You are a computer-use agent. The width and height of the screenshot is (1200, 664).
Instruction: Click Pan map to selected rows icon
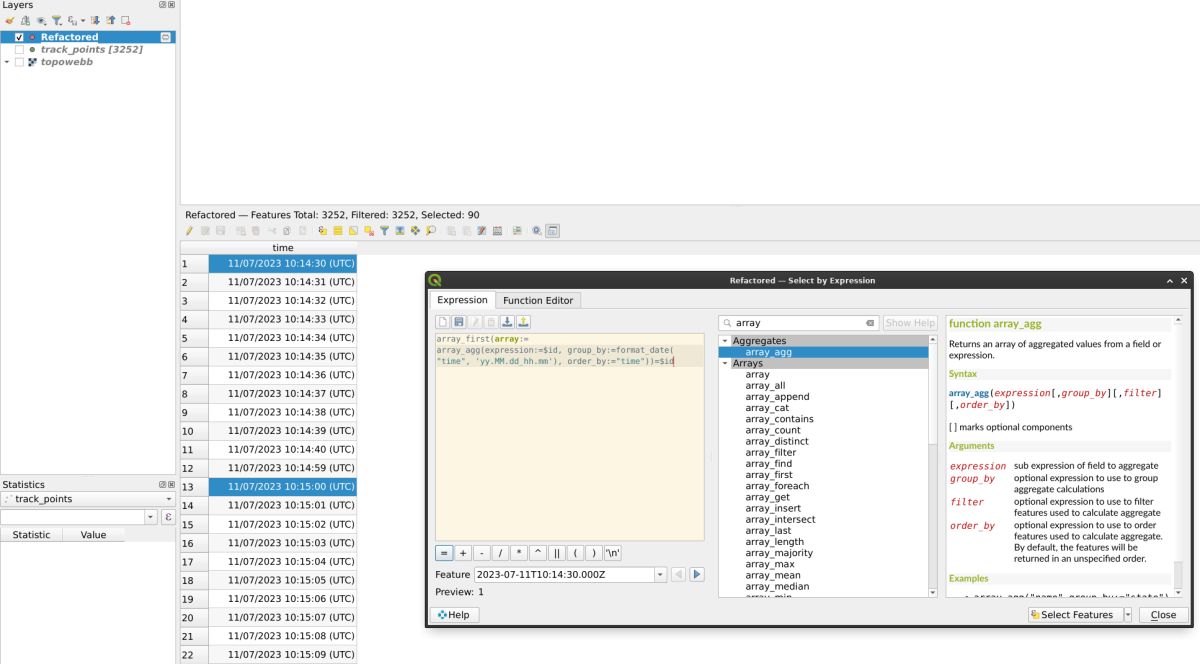[x=415, y=230]
